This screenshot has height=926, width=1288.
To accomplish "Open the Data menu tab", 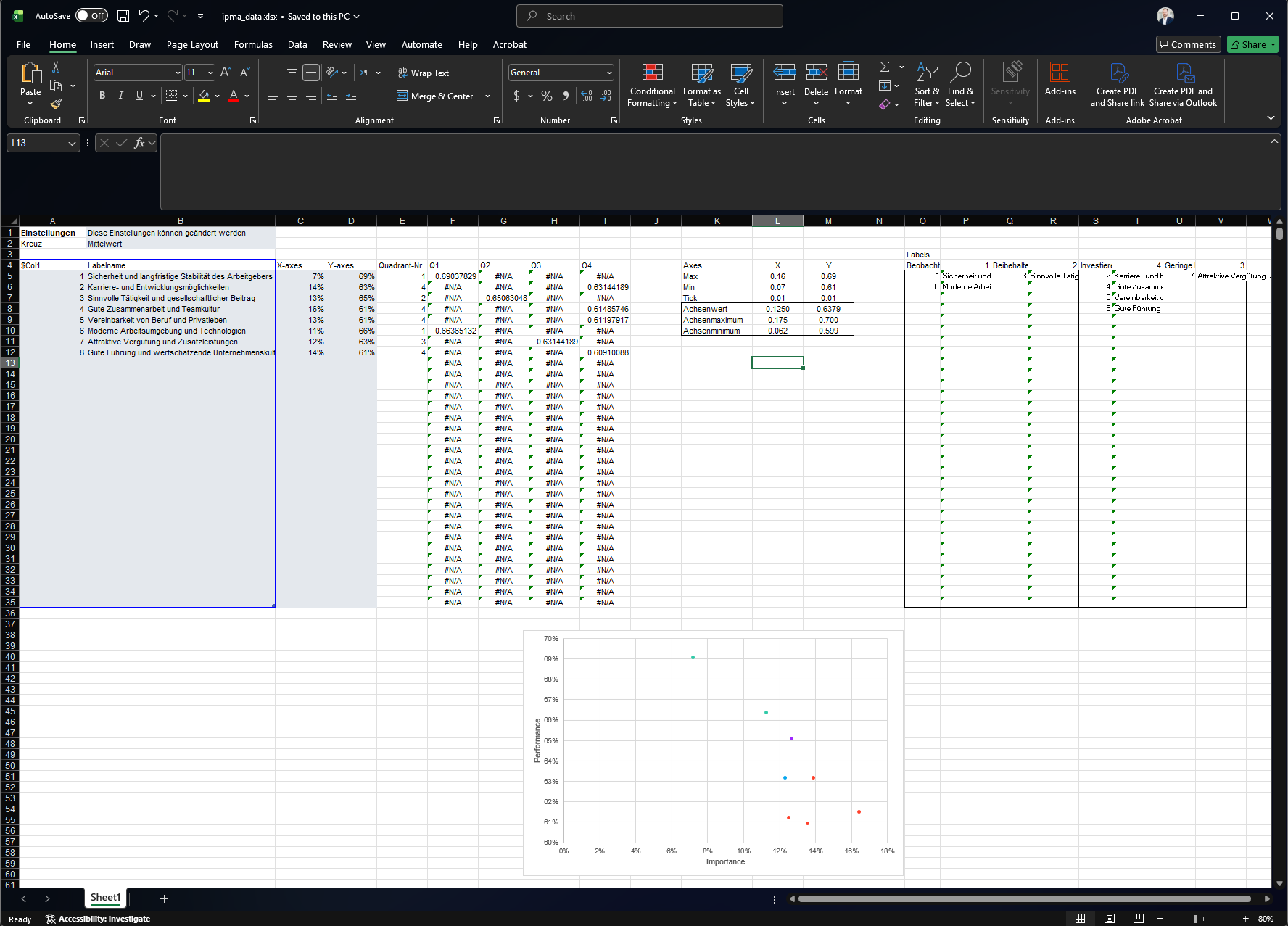I will (297, 44).
